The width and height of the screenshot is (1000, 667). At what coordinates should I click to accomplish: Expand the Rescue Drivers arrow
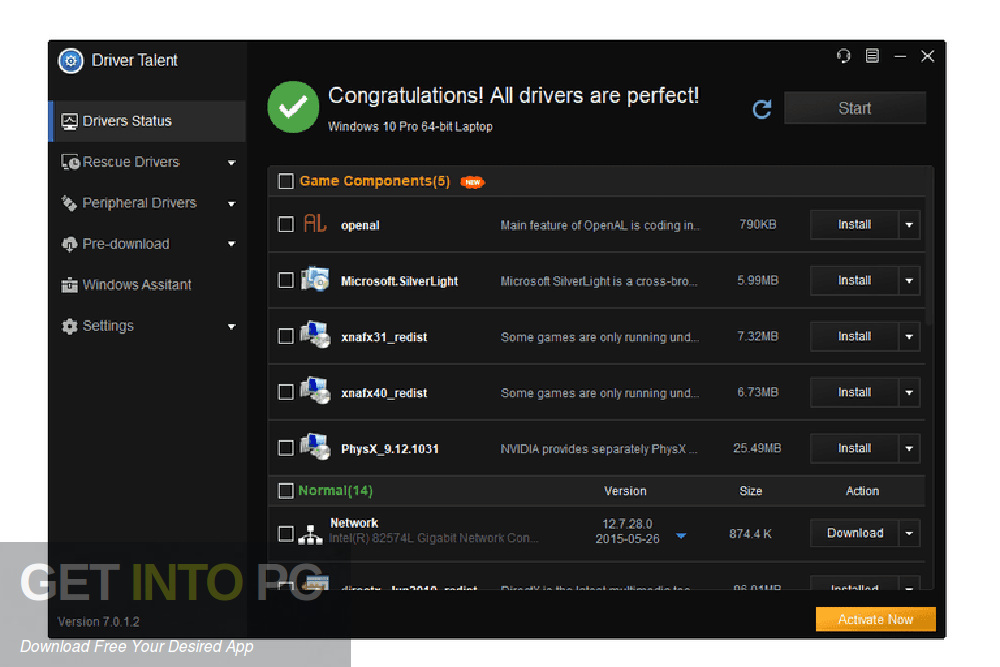click(x=232, y=163)
